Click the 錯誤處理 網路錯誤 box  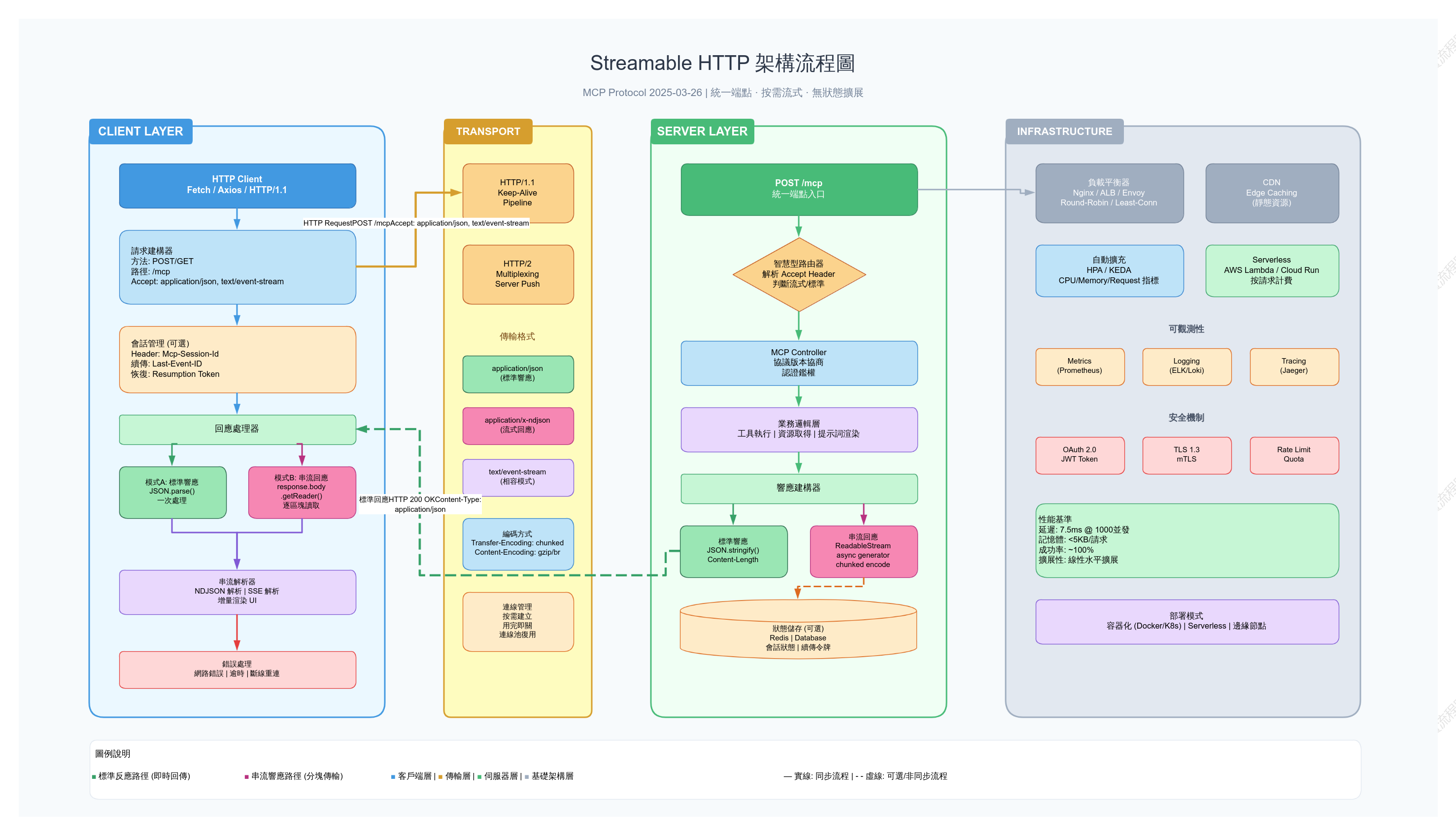pyautogui.click(x=237, y=669)
